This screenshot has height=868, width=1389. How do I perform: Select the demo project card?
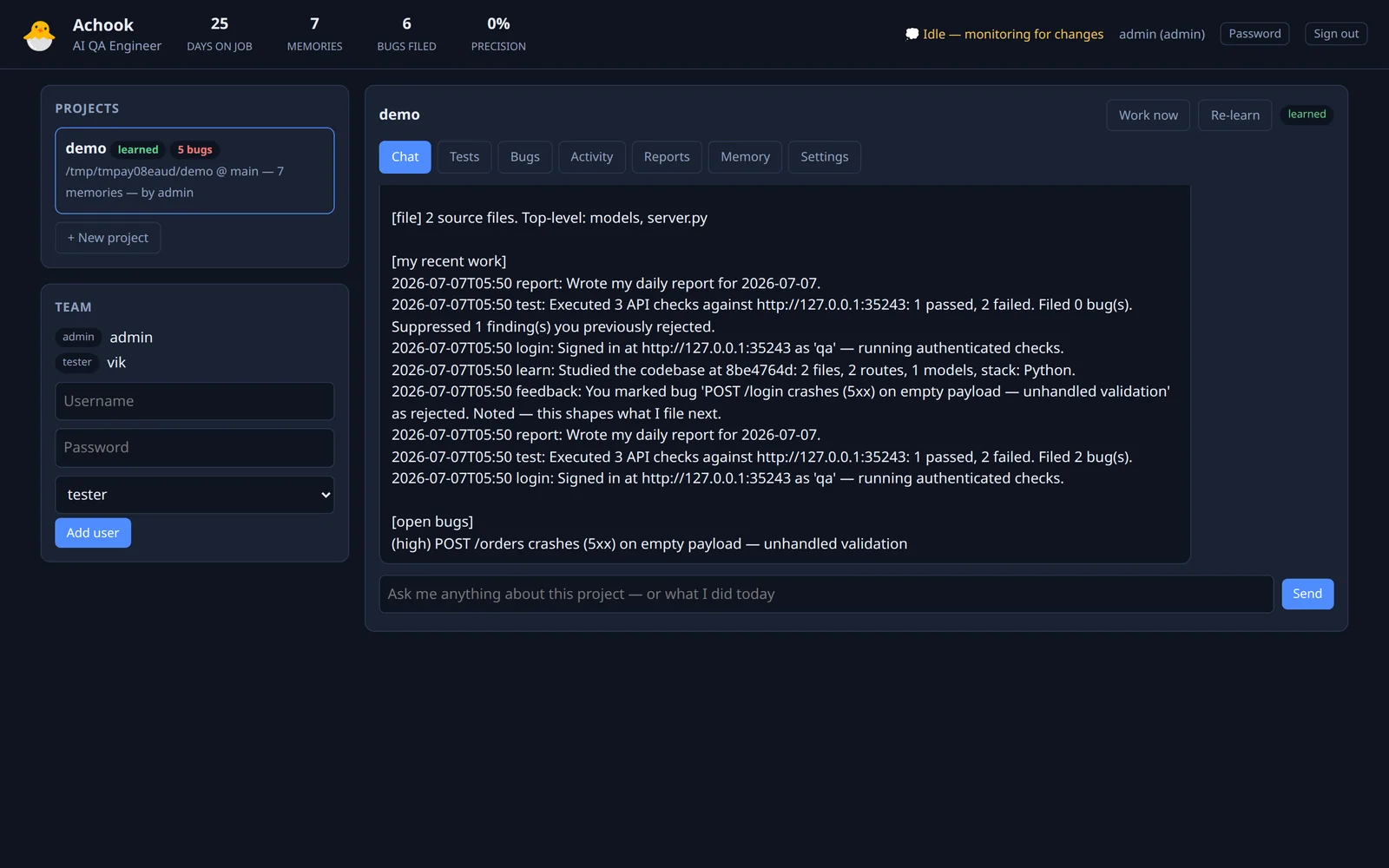coord(194,171)
